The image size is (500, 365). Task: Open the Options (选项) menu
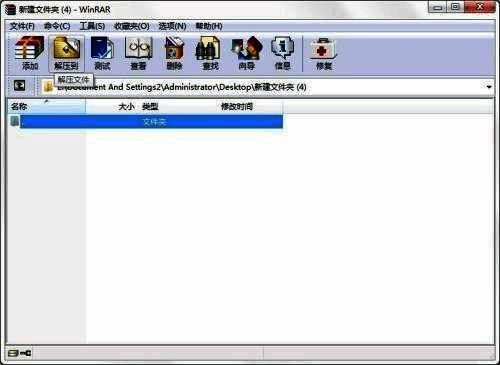[x=172, y=26]
